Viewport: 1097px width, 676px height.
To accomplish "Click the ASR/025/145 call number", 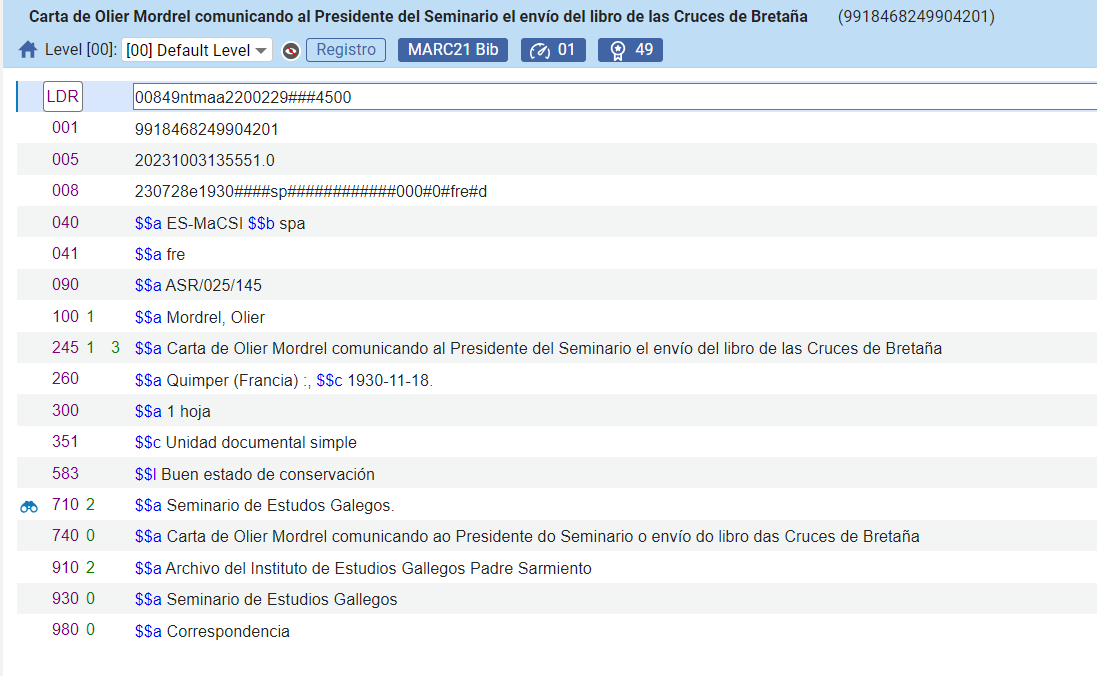I will 213,286.
